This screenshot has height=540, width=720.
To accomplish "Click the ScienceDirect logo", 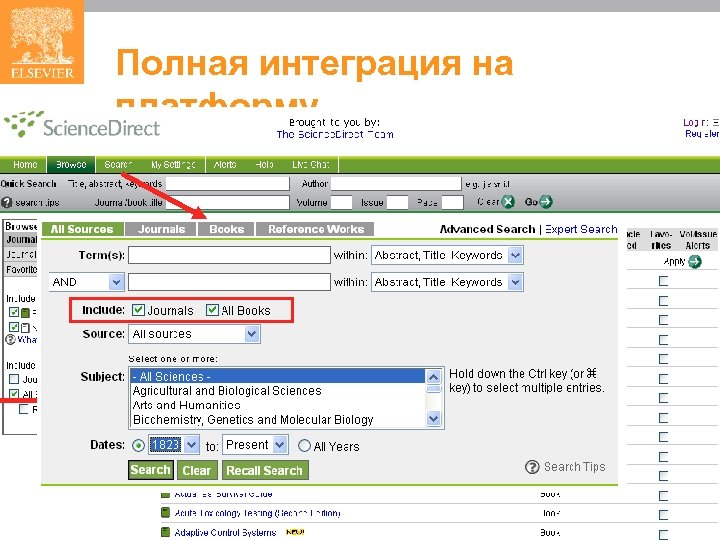I will [x=82, y=125].
